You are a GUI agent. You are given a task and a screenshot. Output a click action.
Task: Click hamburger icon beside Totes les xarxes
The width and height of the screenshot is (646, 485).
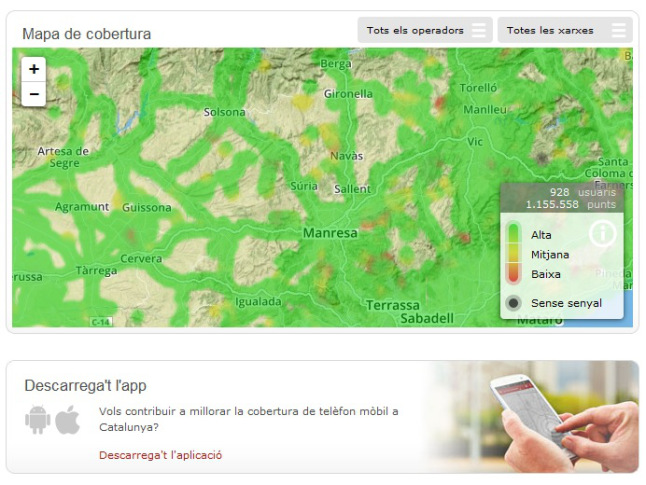coord(619,31)
